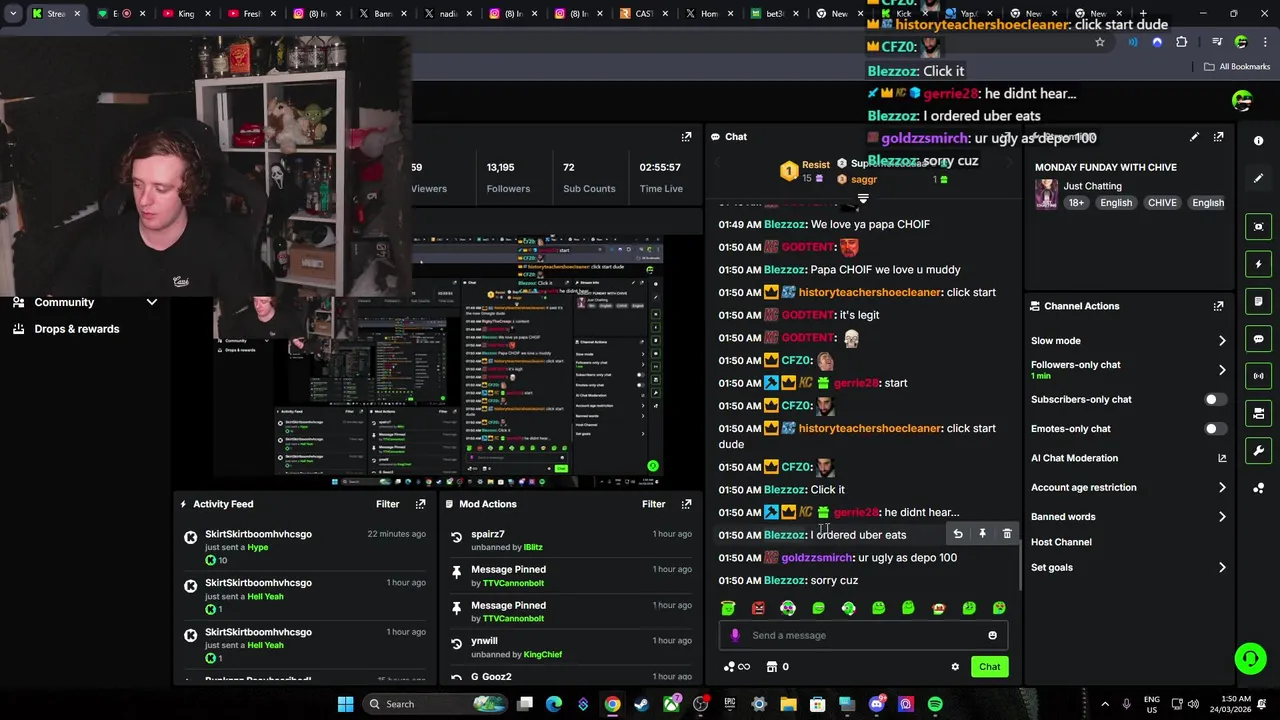Expand Banned words settings
The height and width of the screenshot is (720, 1280).
(1222, 517)
